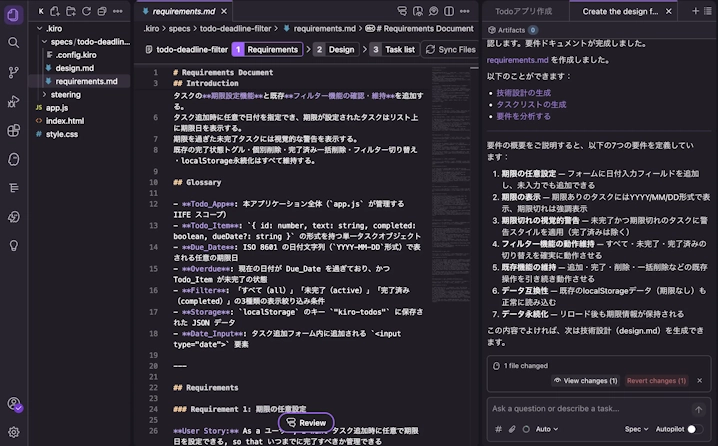
Task: Click Revert changes (1) button
Action: click(656, 381)
